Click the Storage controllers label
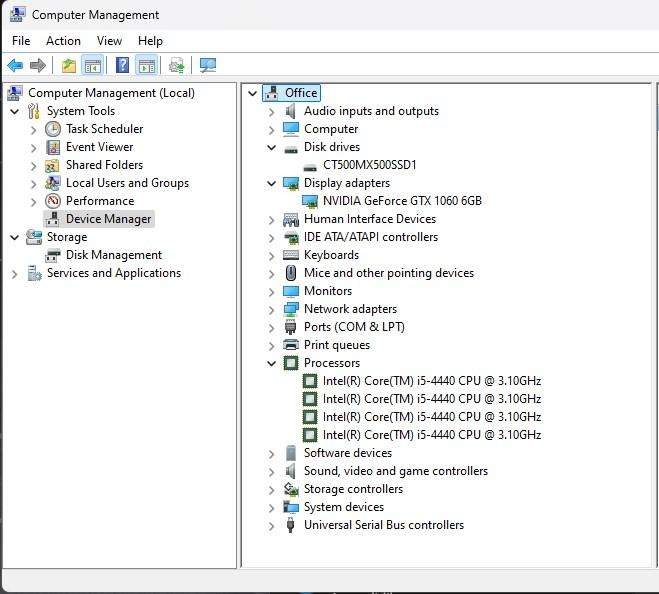Image resolution: width=659 pixels, height=594 pixels. (x=353, y=489)
